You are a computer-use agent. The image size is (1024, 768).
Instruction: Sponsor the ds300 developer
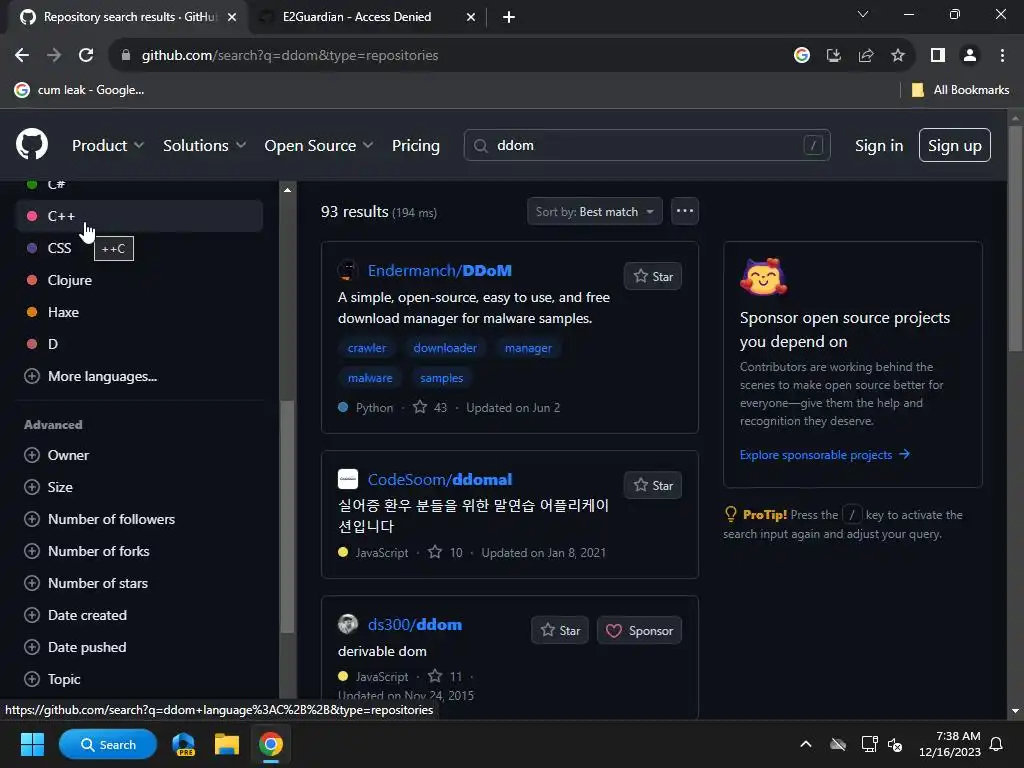click(x=639, y=630)
